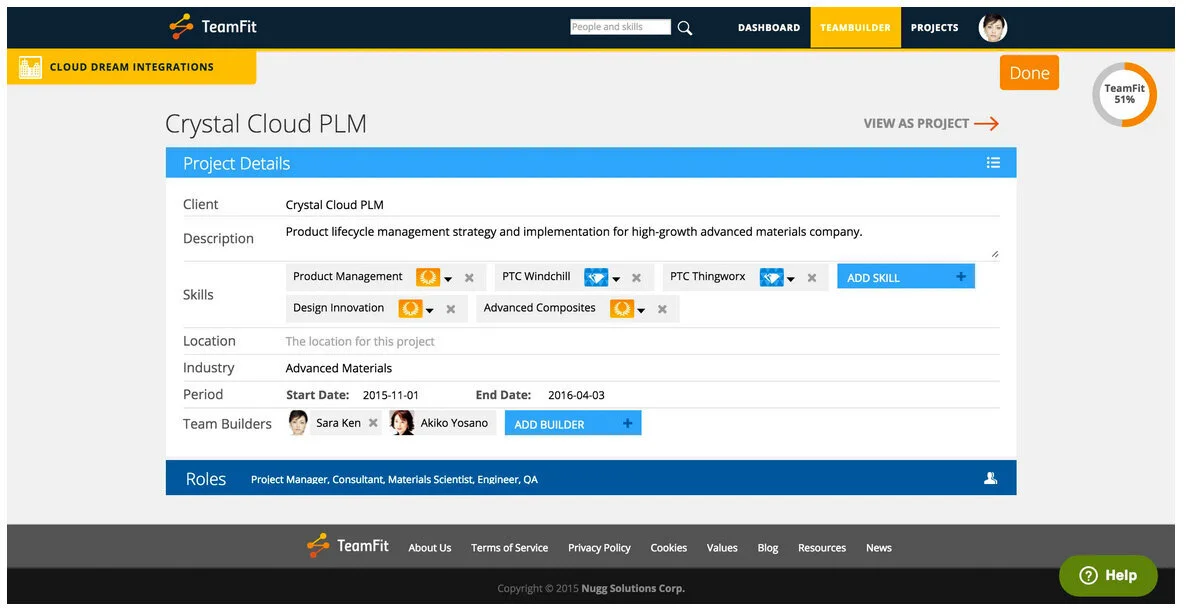Viewport: 1186px width, 609px height.
Task: Open Terms of Service footer link
Action: [x=509, y=548]
